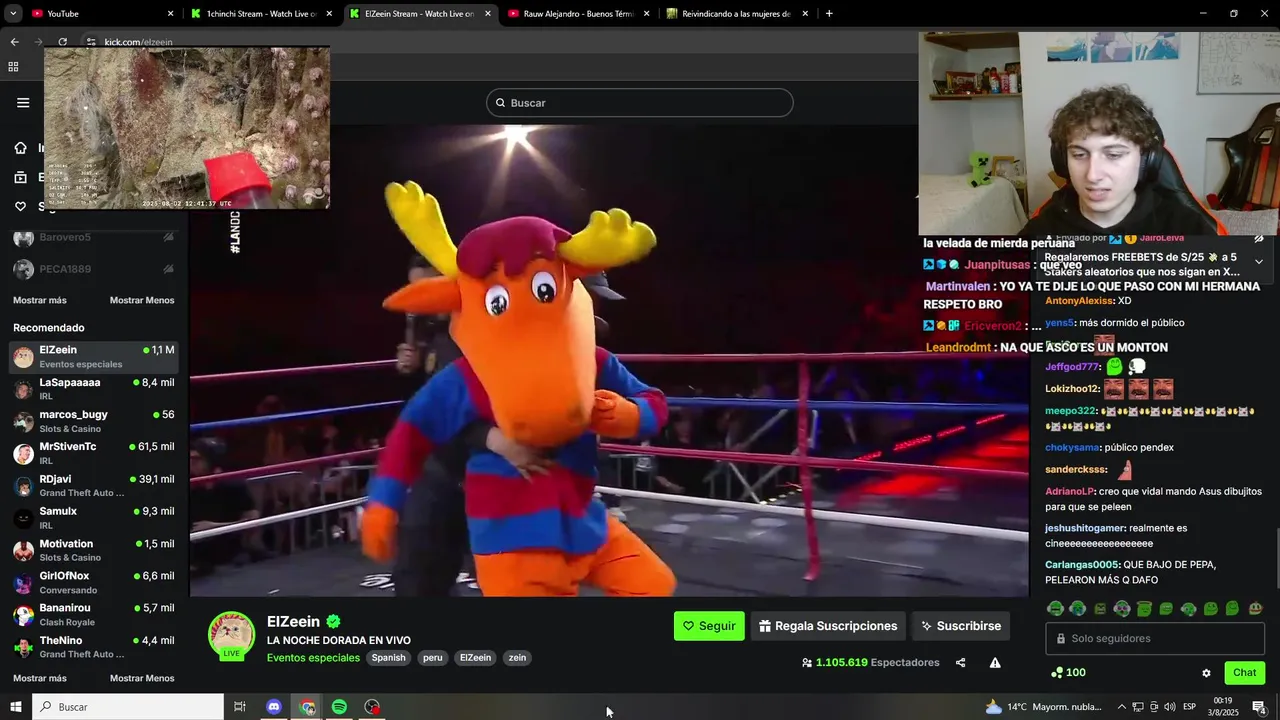View site information icon in address bar
1280x720 pixels.
click(x=90, y=42)
